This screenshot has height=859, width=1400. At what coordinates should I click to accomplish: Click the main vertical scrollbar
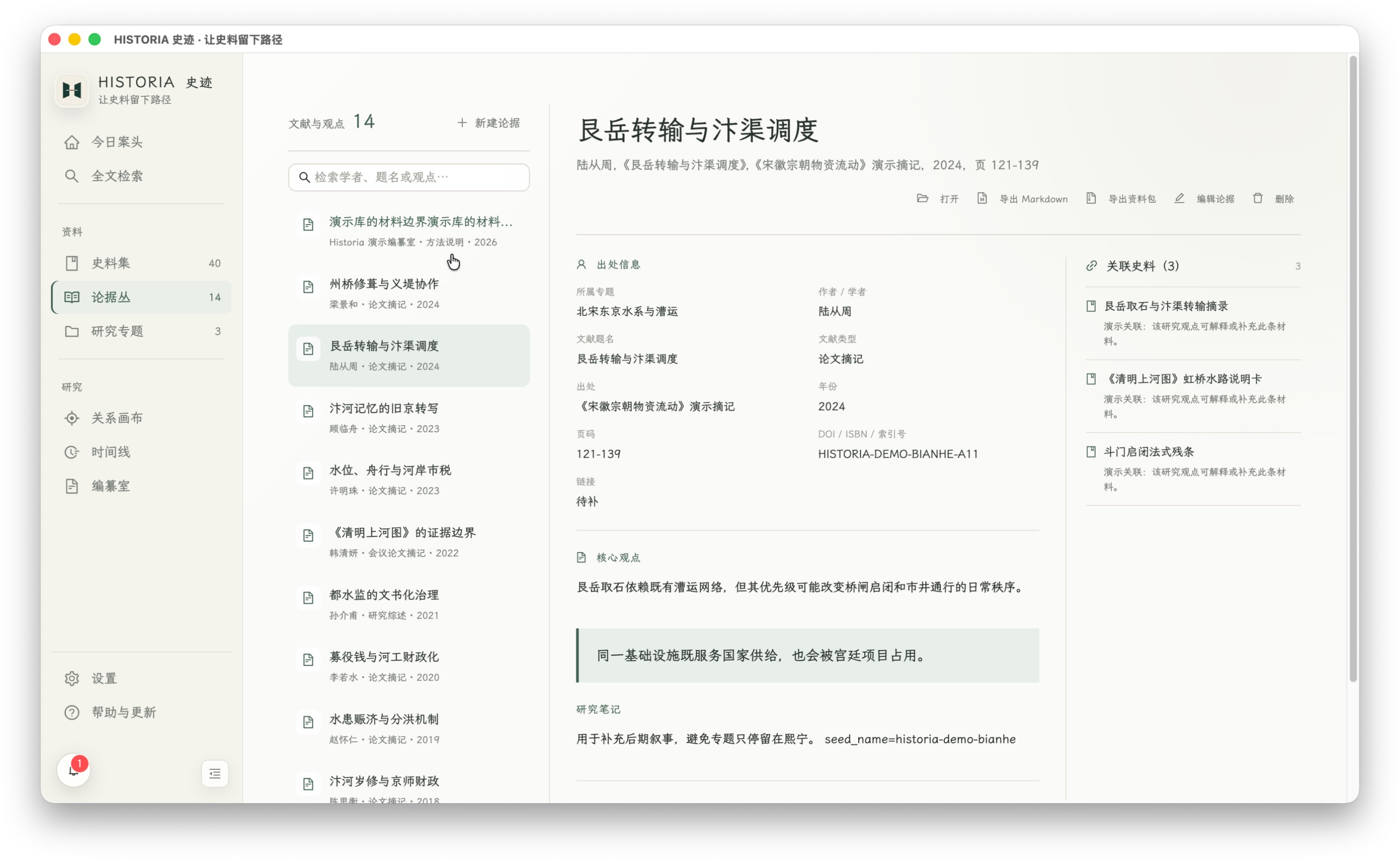(1353, 369)
